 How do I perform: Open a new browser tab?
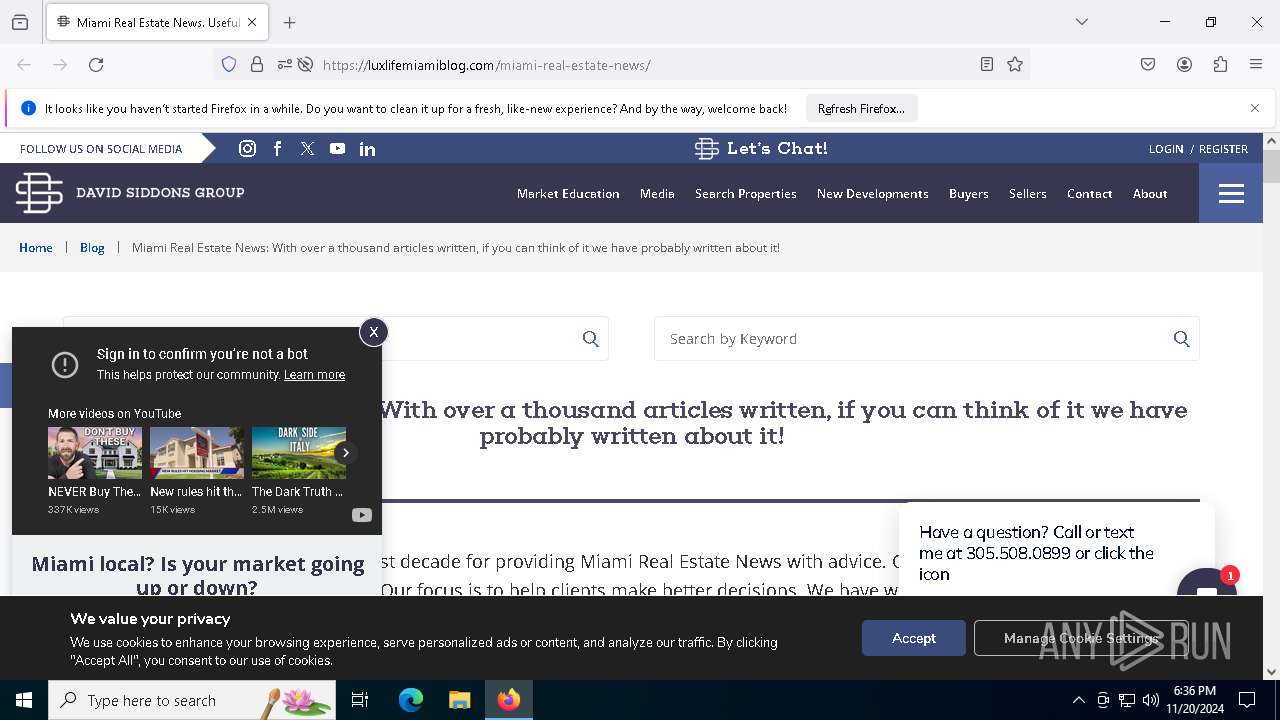point(289,22)
